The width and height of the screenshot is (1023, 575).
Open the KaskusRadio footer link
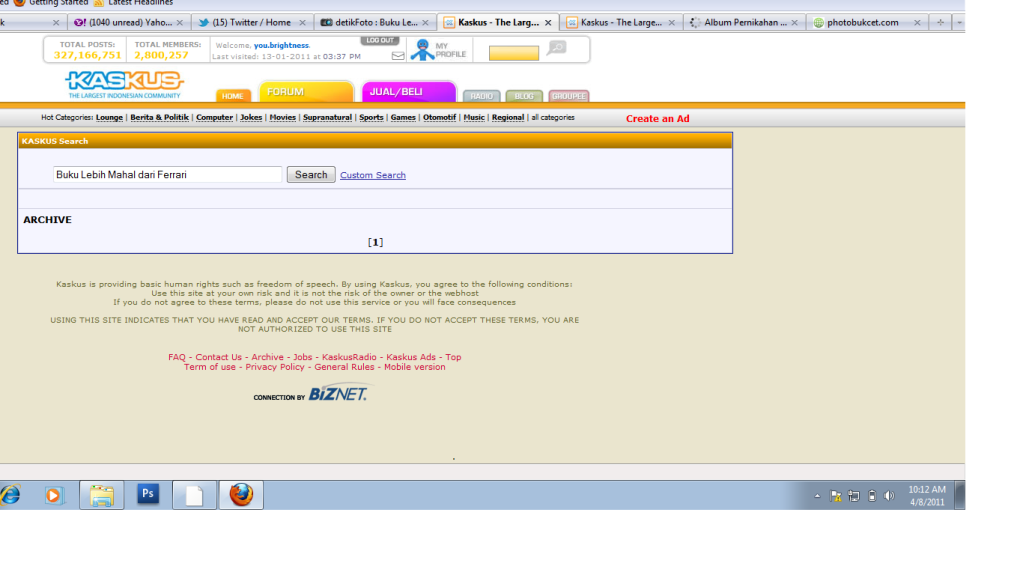349,357
